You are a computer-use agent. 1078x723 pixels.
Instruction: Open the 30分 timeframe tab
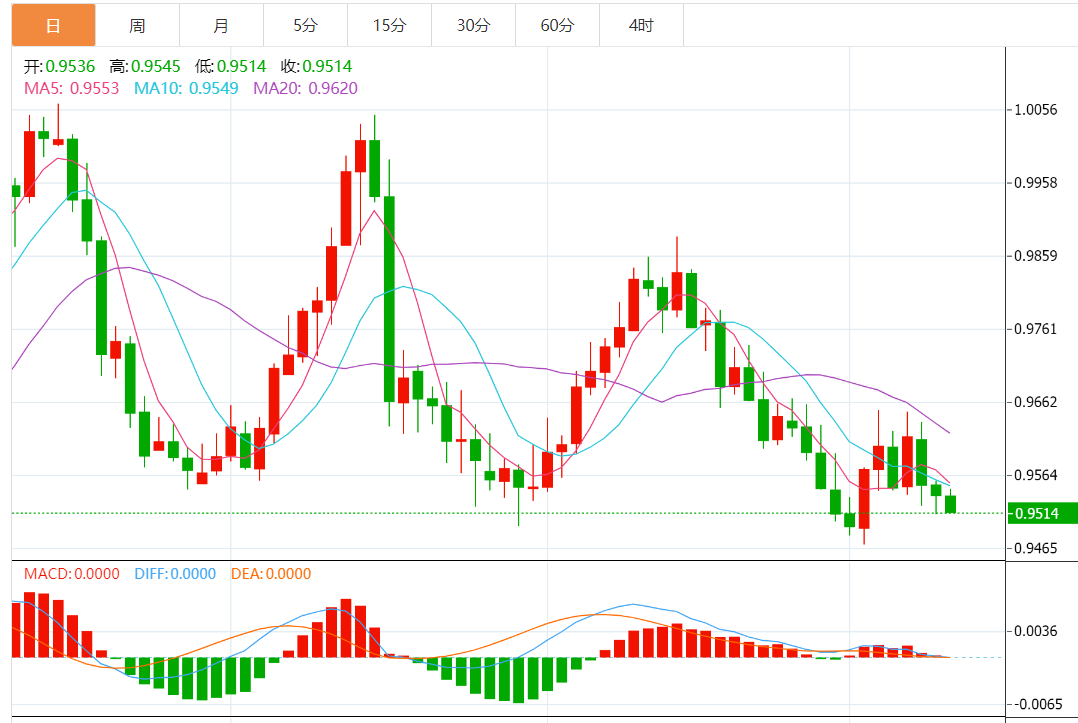coord(473,25)
